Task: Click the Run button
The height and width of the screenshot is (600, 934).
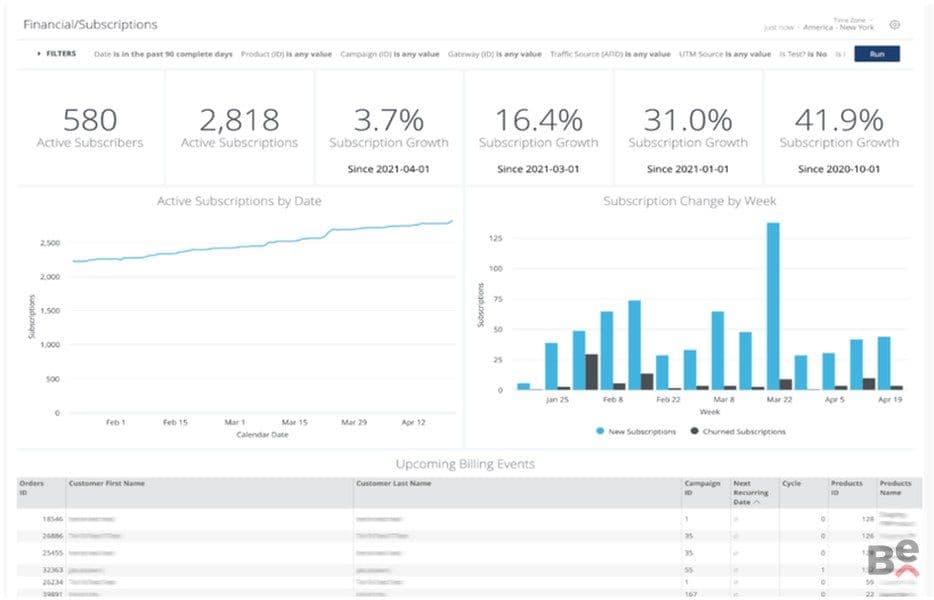Action: pos(877,54)
